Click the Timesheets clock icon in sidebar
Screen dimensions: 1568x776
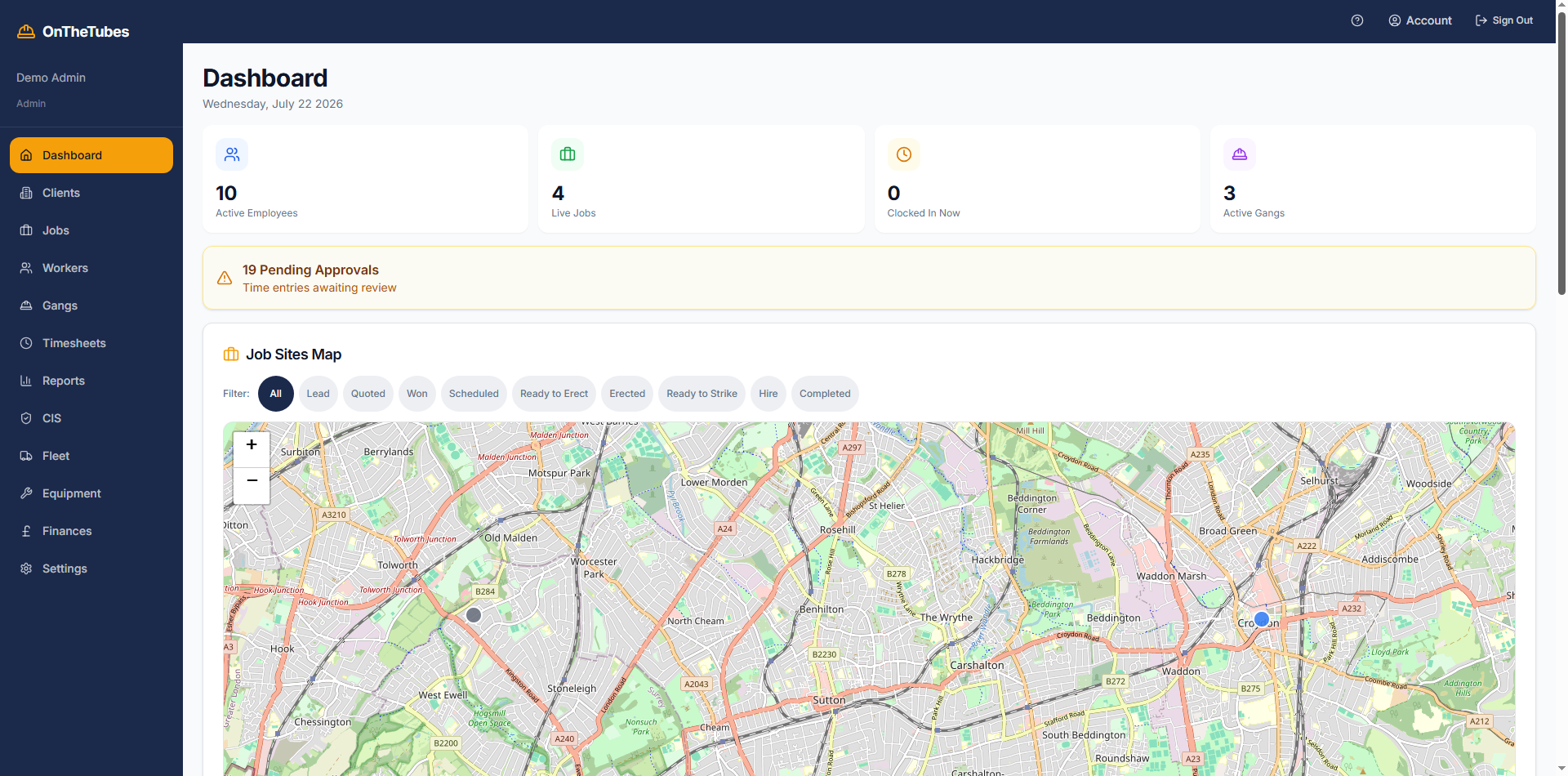26,343
